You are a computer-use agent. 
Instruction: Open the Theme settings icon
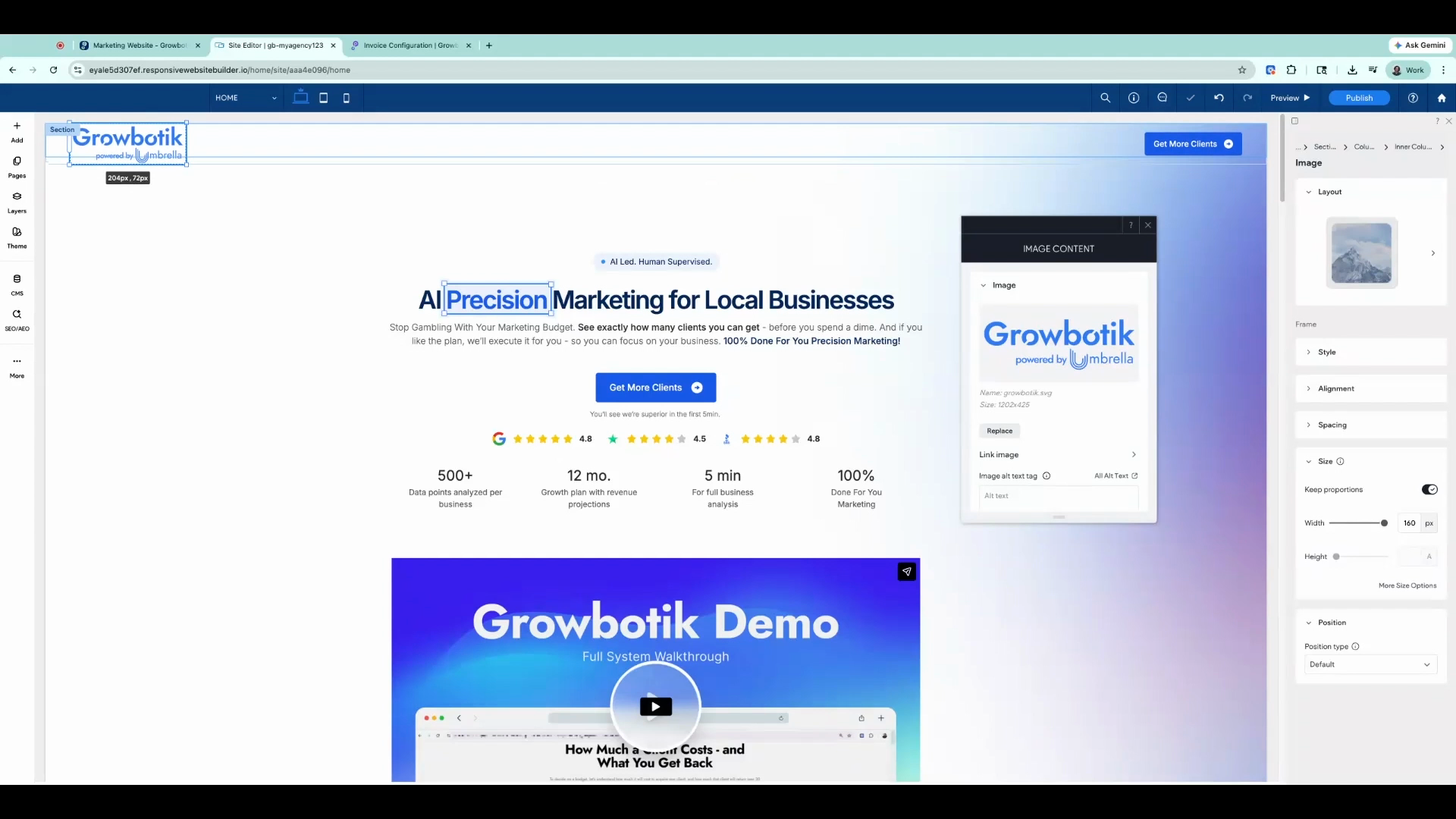(x=17, y=237)
